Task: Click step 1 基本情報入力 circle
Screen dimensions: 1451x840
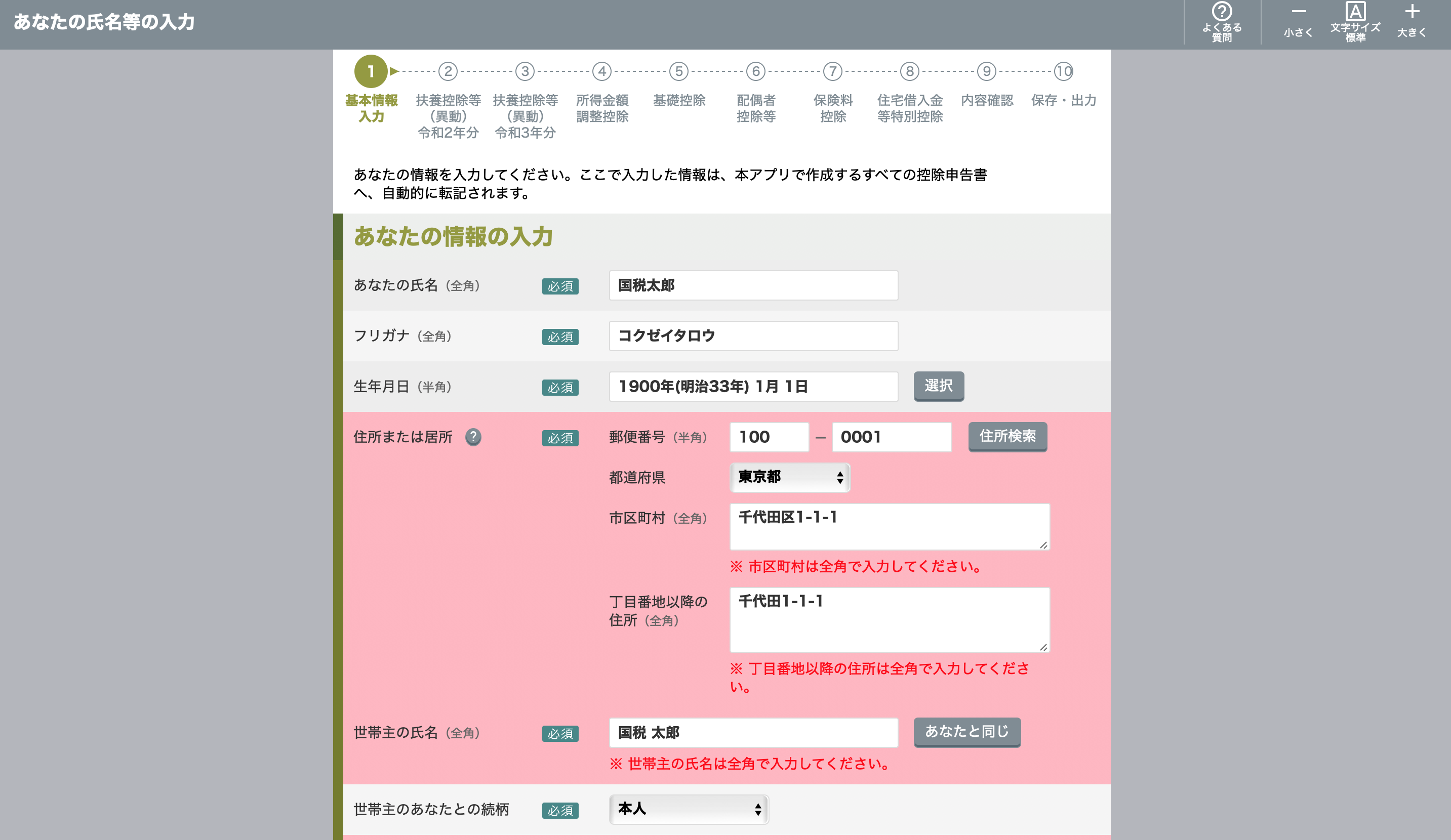Action: 371,71
